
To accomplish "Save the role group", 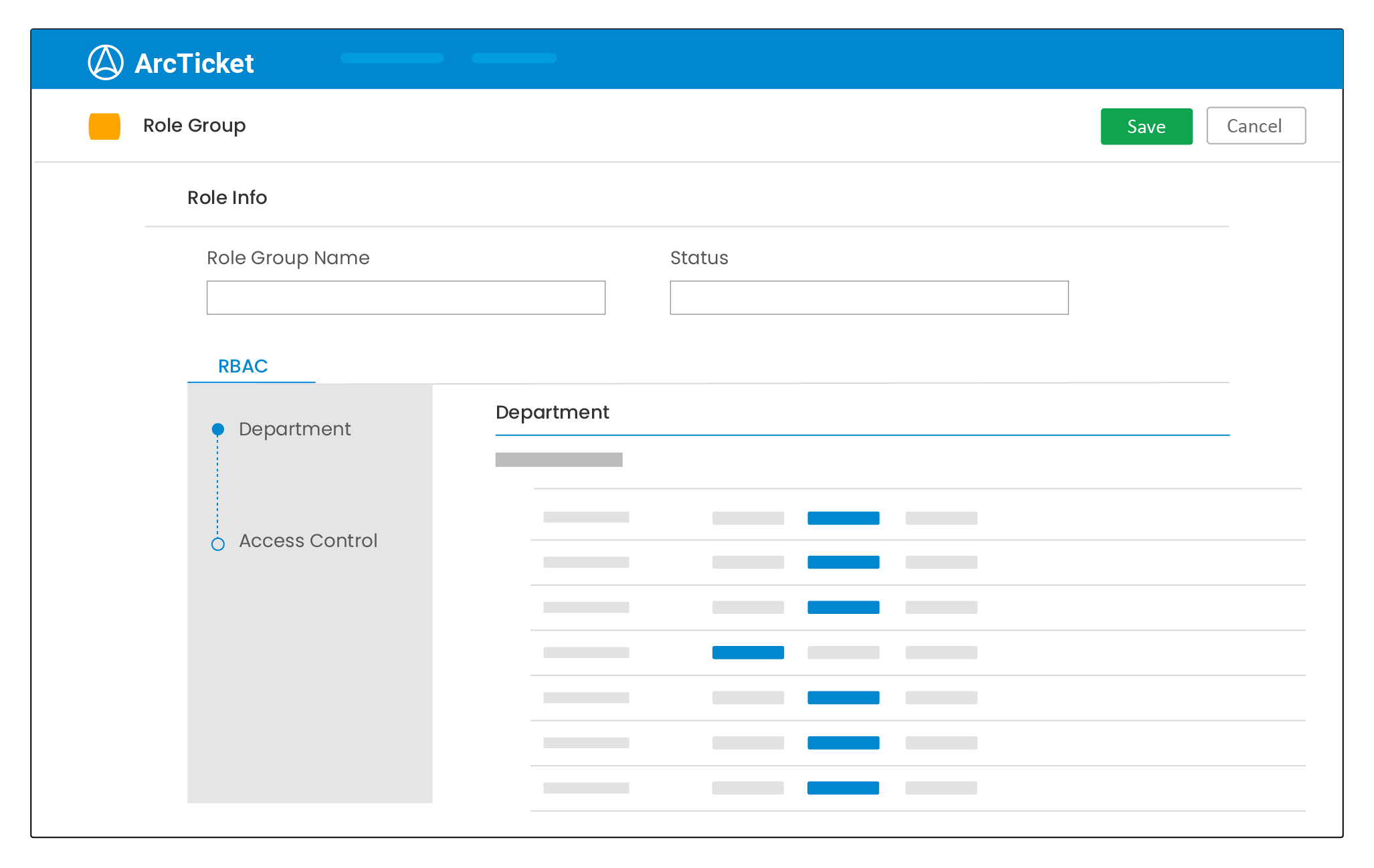I will 1147,126.
